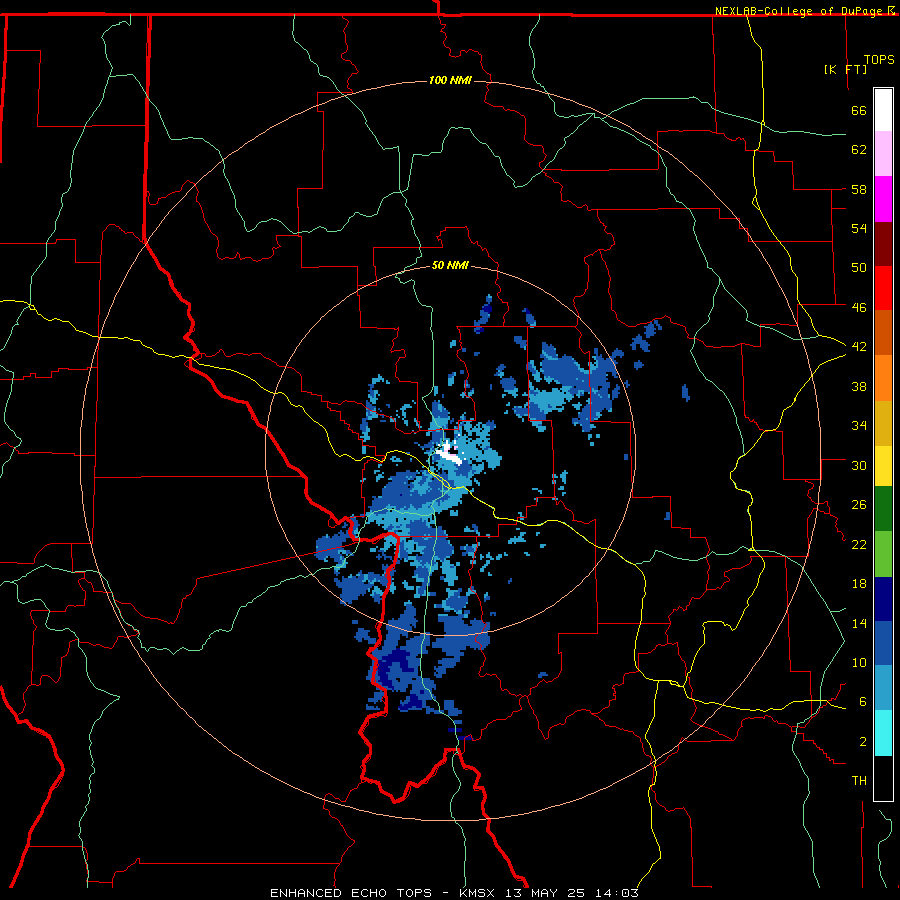Viewport: 900px width, 900px height.
Task: Click the dark green legend swatch
Action: pos(883,509)
